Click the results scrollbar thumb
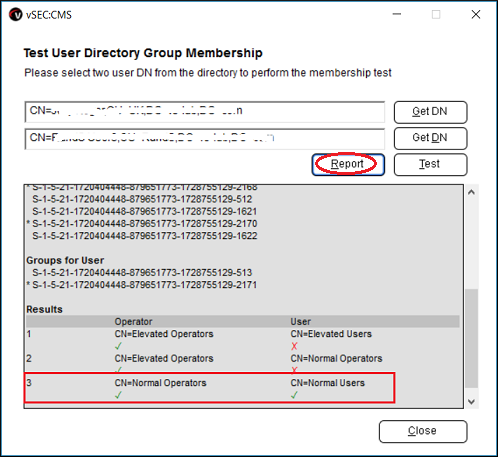 [x=471, y=338]
